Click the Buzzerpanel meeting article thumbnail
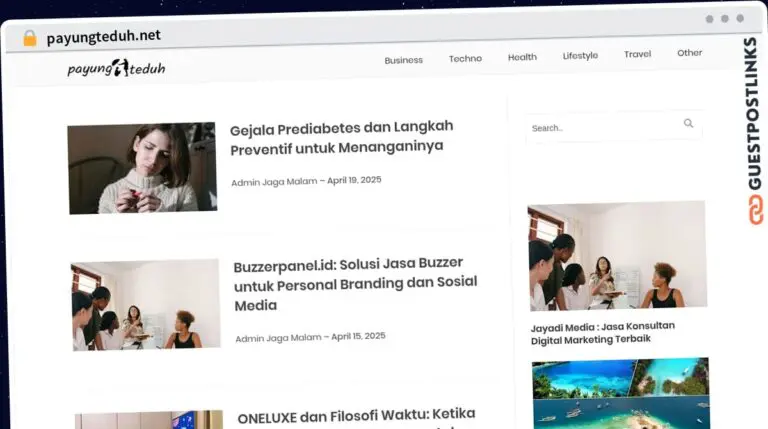768x429 pixels. [146, 304]
